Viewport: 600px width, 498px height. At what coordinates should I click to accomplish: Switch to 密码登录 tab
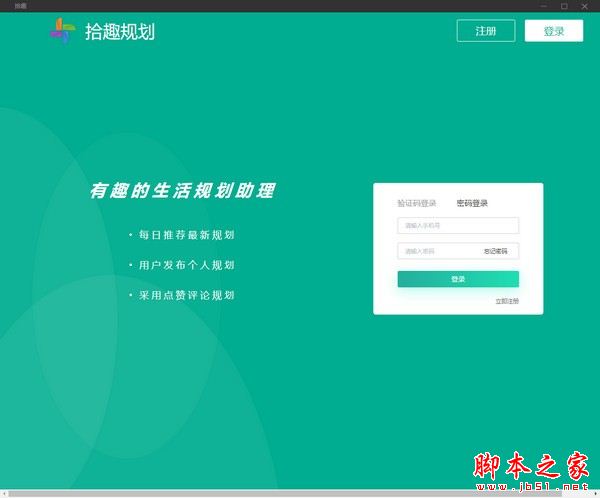(472, 203)
